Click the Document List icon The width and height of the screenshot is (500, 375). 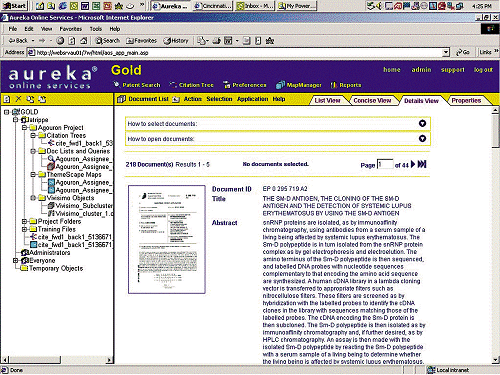tap(121, 99)
